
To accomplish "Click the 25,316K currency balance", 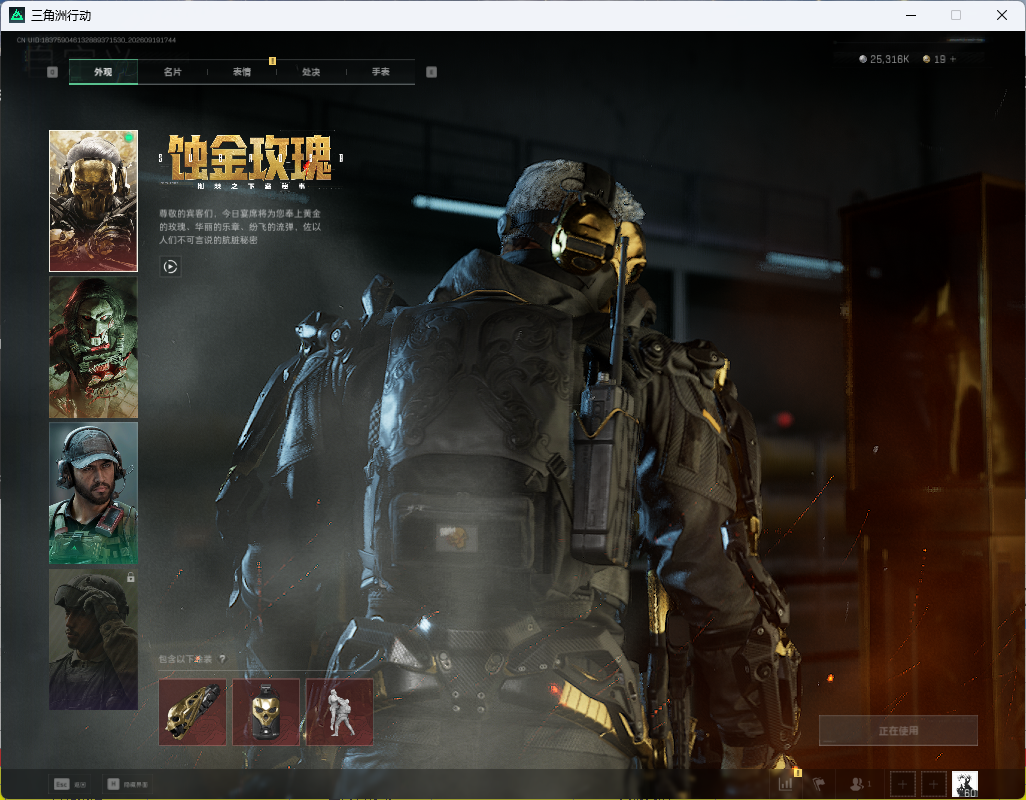I will coord(884,59).
